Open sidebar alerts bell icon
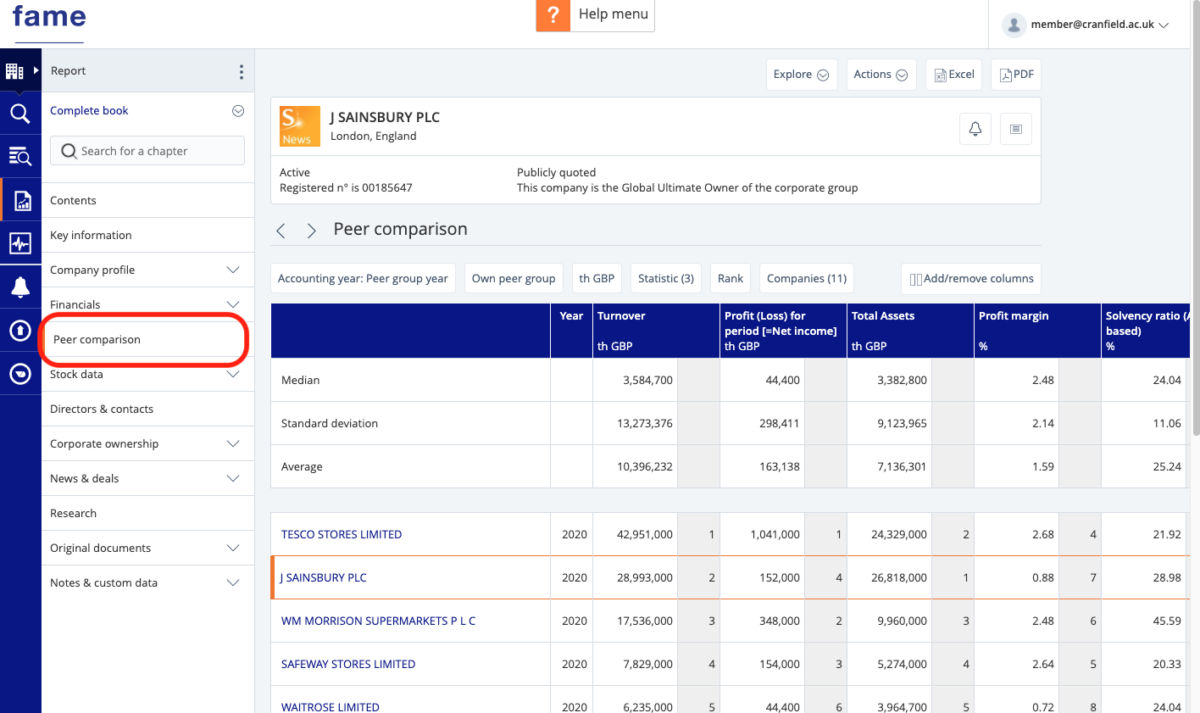1200x713 pixels. tap(21, 286)
